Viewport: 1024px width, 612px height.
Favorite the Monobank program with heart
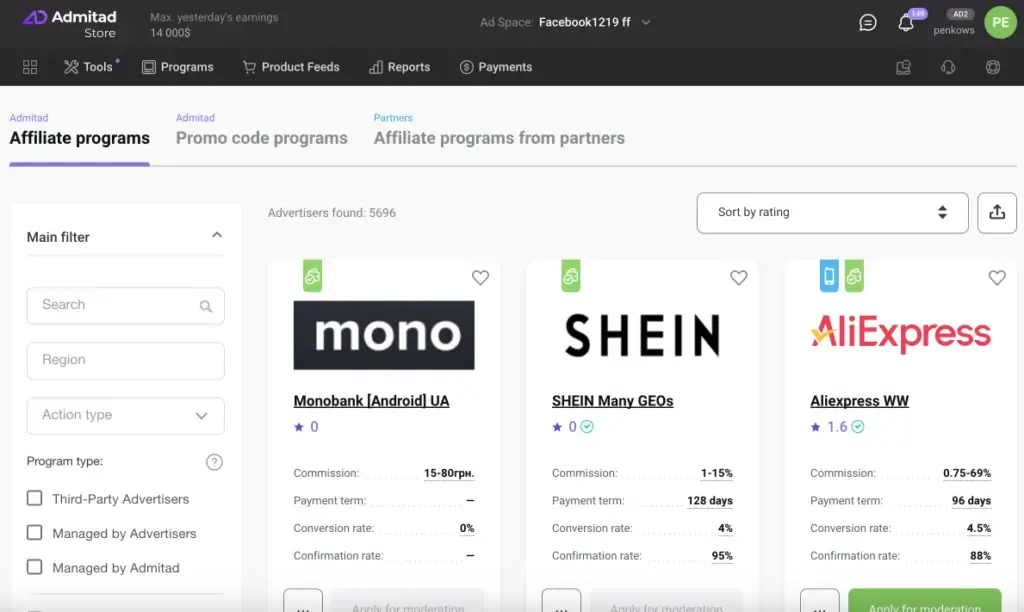pos(480,278)
